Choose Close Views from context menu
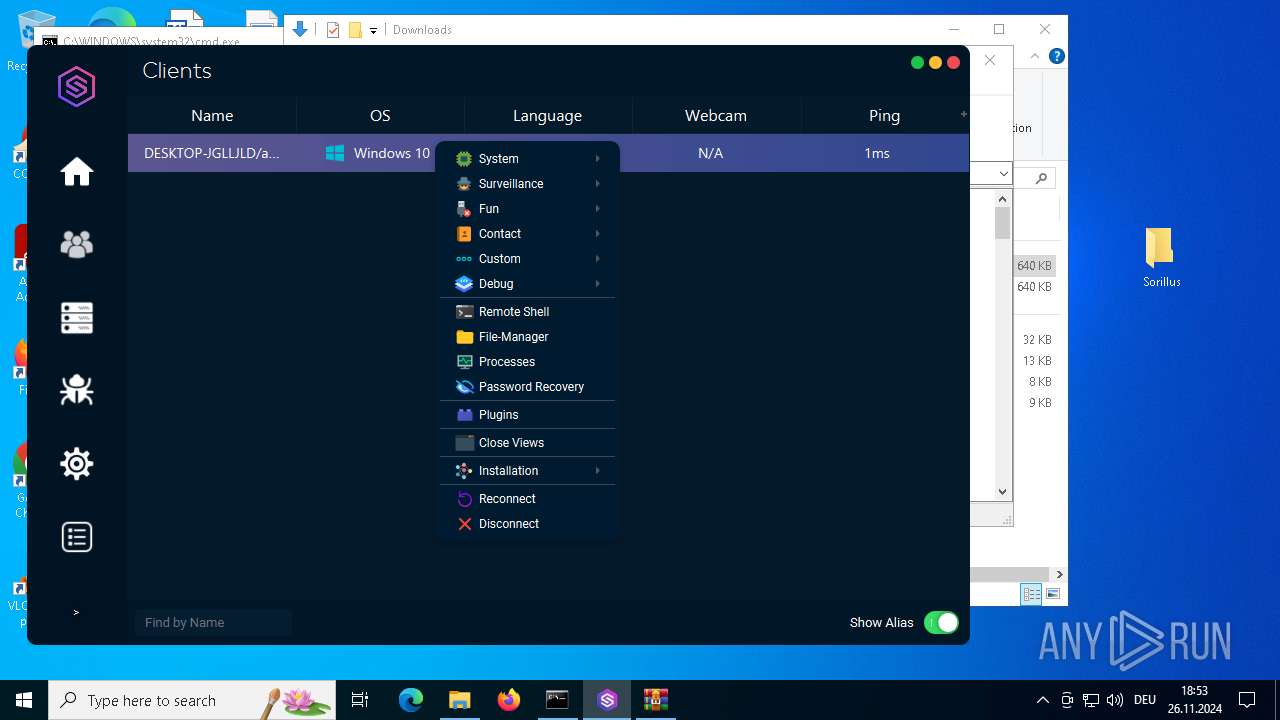This screenshot has width=1280, height=720. (528, 443)
